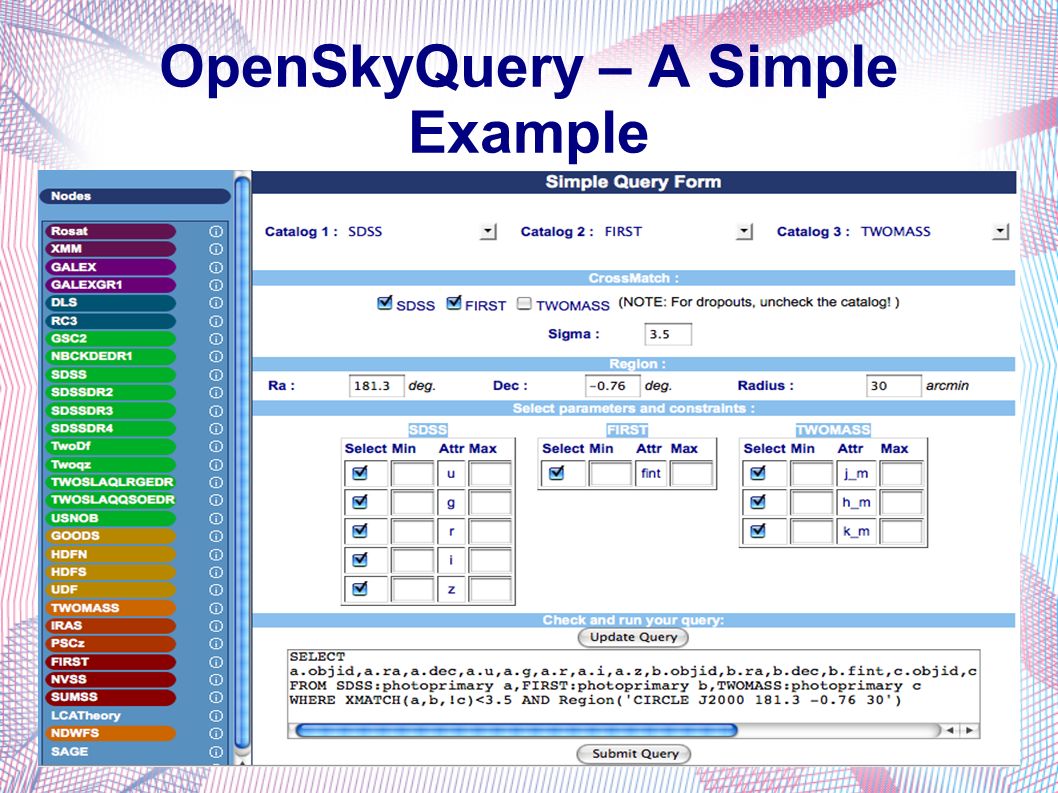The image size is (1058, 793).
Task: Click the query box horizontal scrollbar thumb
Action: [x=516, y=730]
